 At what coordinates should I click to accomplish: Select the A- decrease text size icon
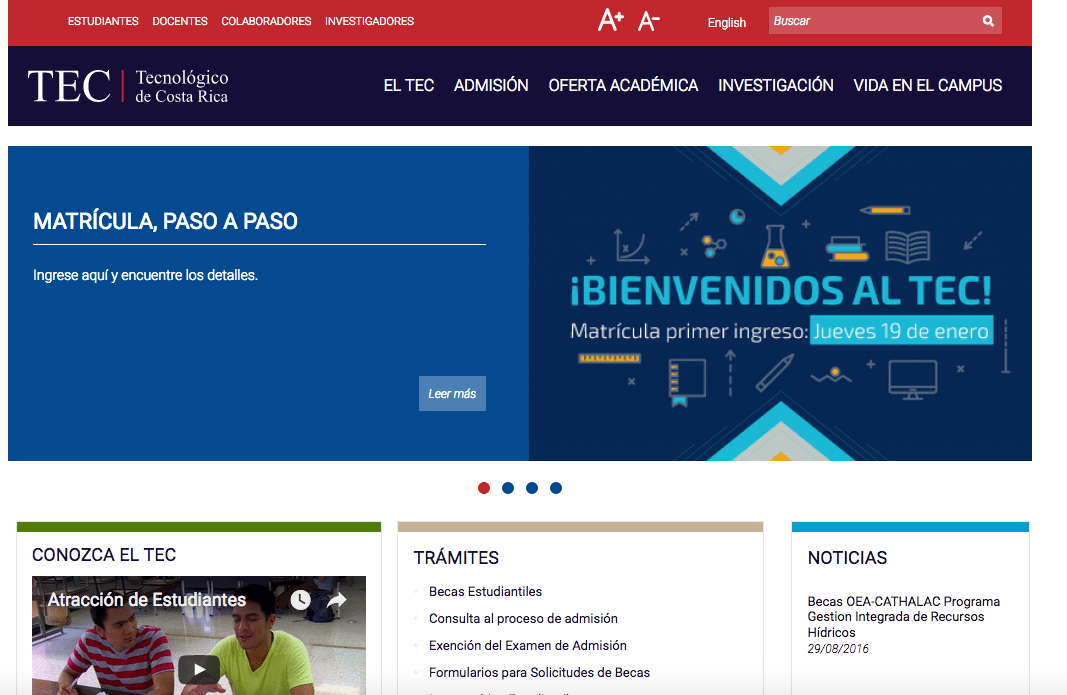click(647, 19)
